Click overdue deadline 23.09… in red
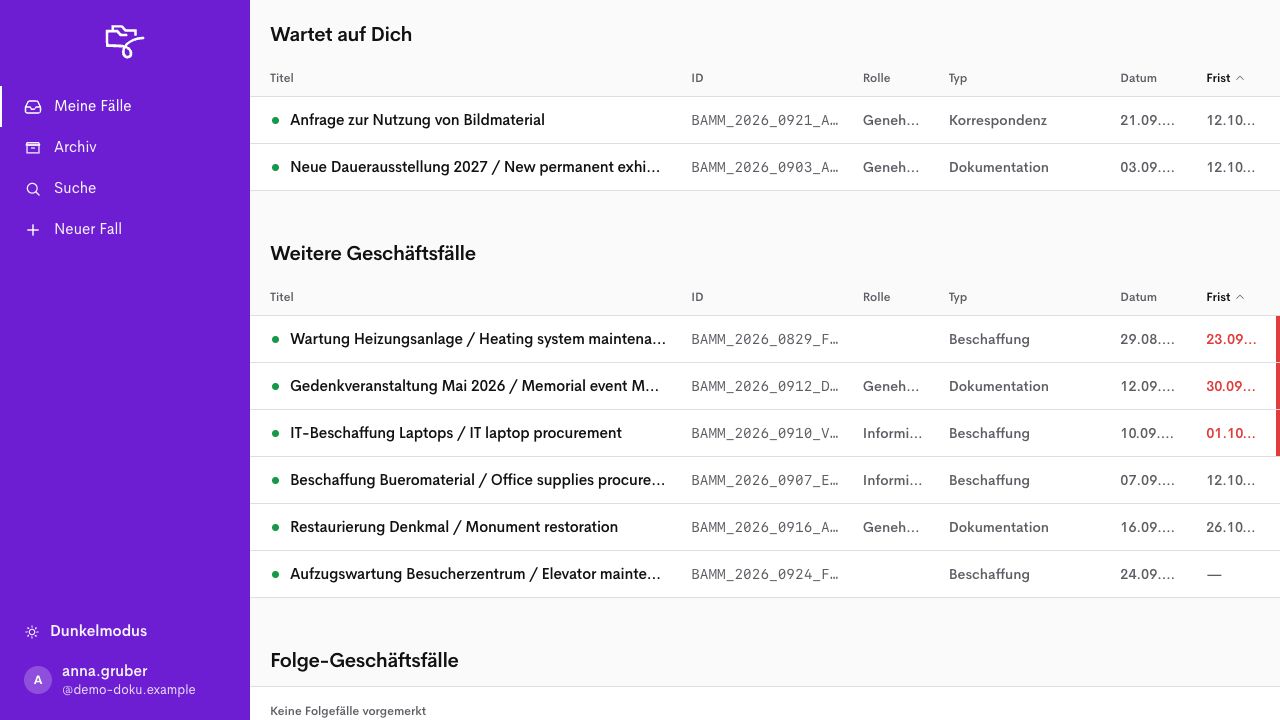 (x=1231, y=339)
